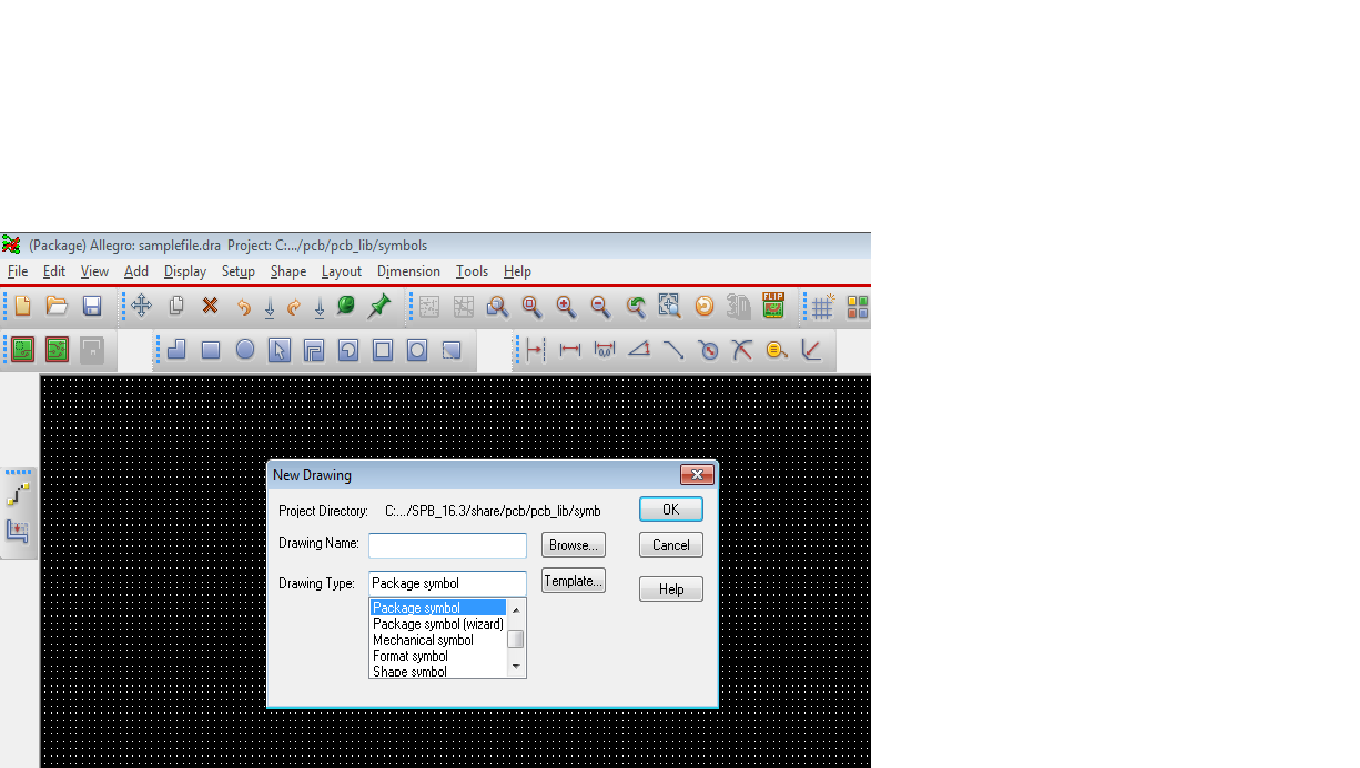Select the circle drawing tool
1360x768 pixels.
(244, 350)
